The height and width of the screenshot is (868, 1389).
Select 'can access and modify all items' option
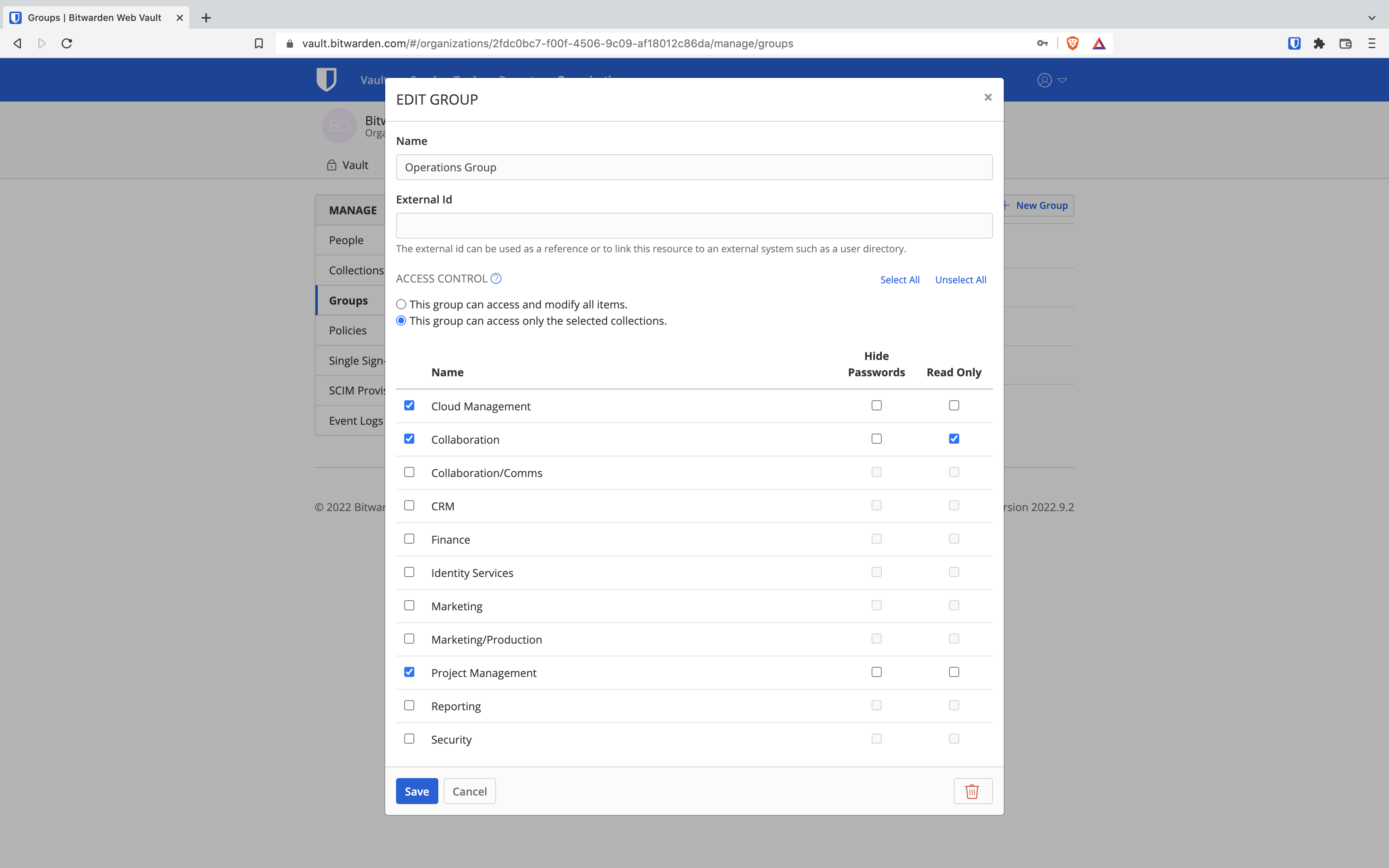click(401, 304)
